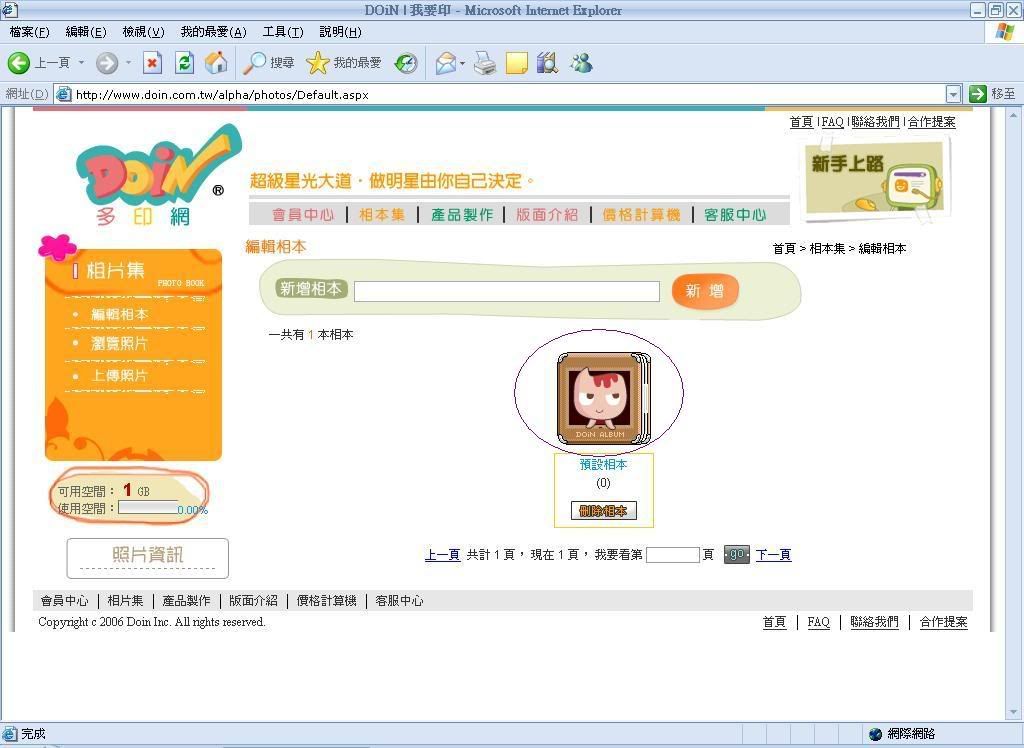Click the yellow note Discuss icon
Viewport: 1024px width, 748px height.
(516, 64)
